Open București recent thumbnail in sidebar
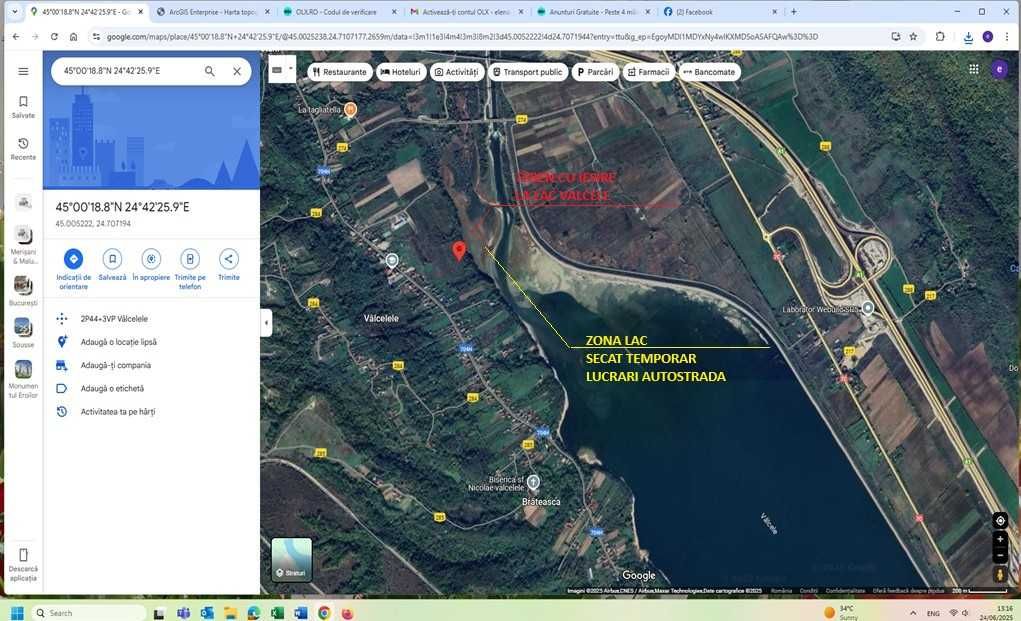Viewport: 1021px width, 621px height. click(23, 290)
